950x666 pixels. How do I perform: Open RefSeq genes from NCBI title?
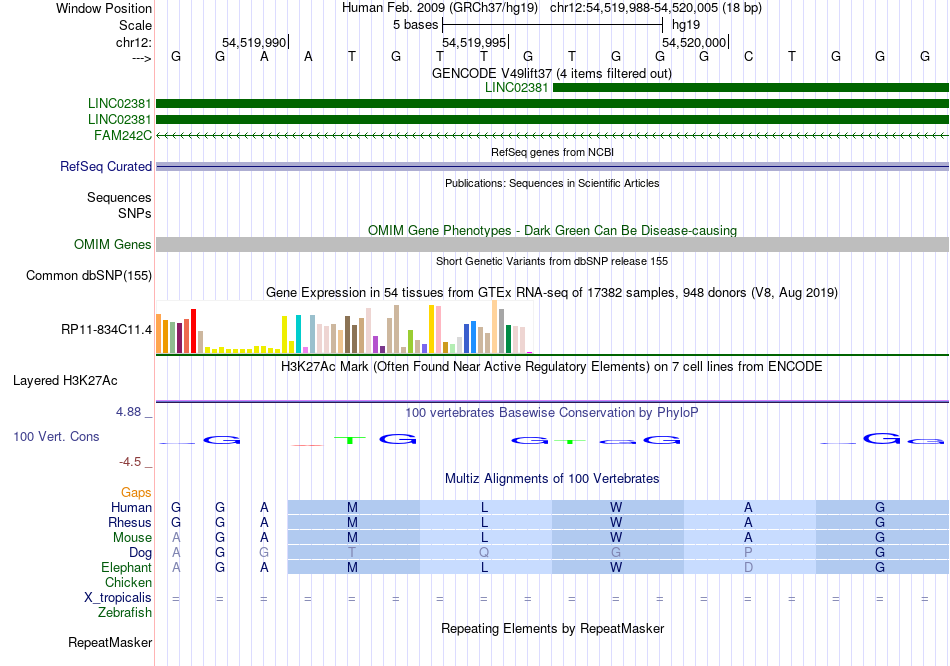(552, 152)
